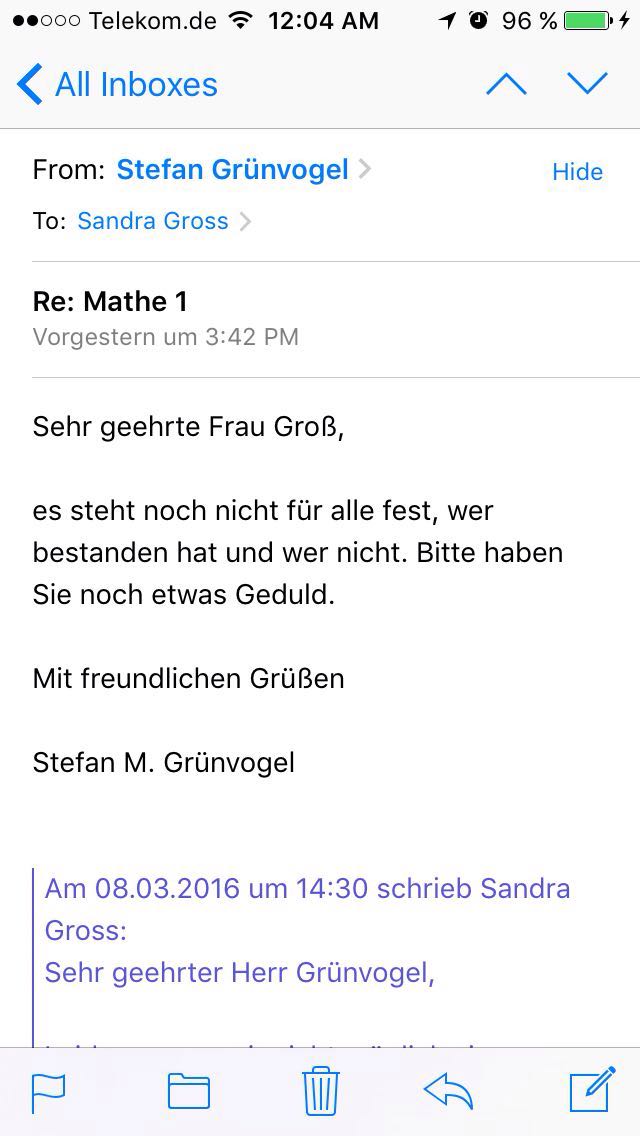Tap the battery icon in the status bar
Viewport: 640px width, 1136px height.
[591, 20]
